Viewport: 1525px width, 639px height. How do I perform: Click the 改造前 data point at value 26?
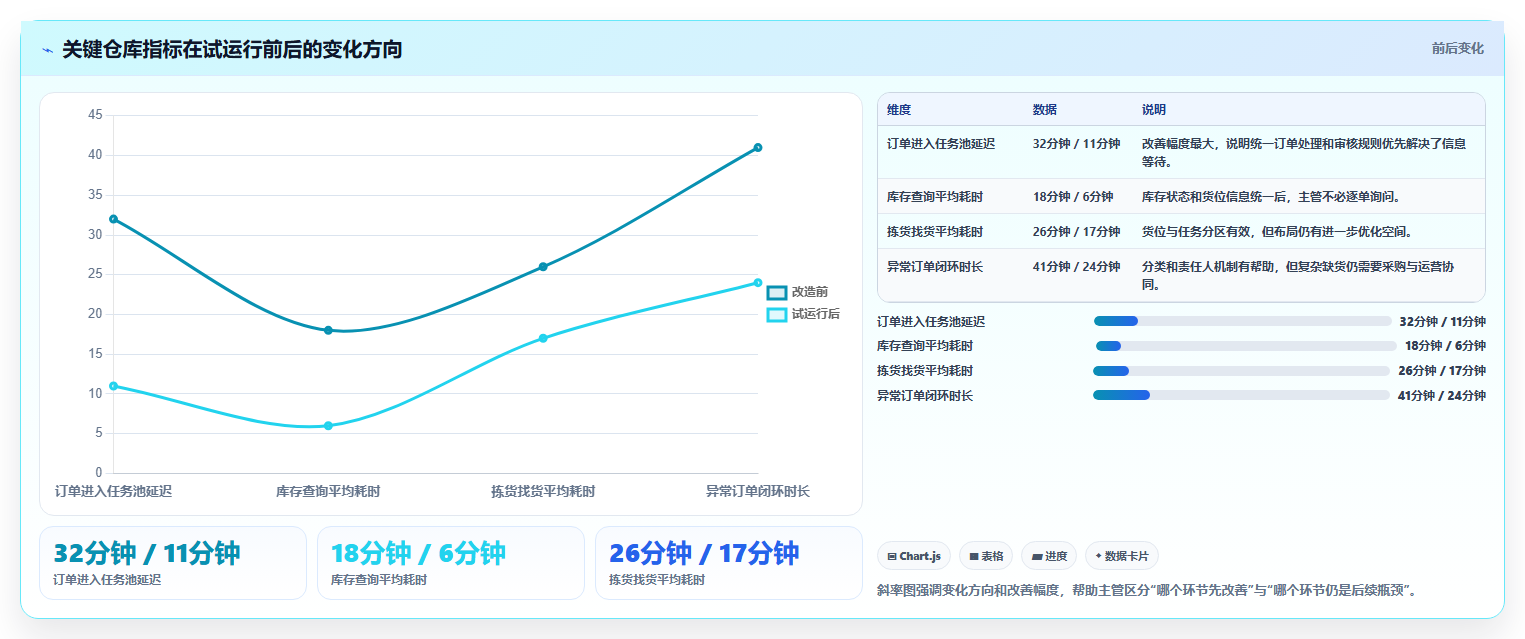click(x=543, y=267)
